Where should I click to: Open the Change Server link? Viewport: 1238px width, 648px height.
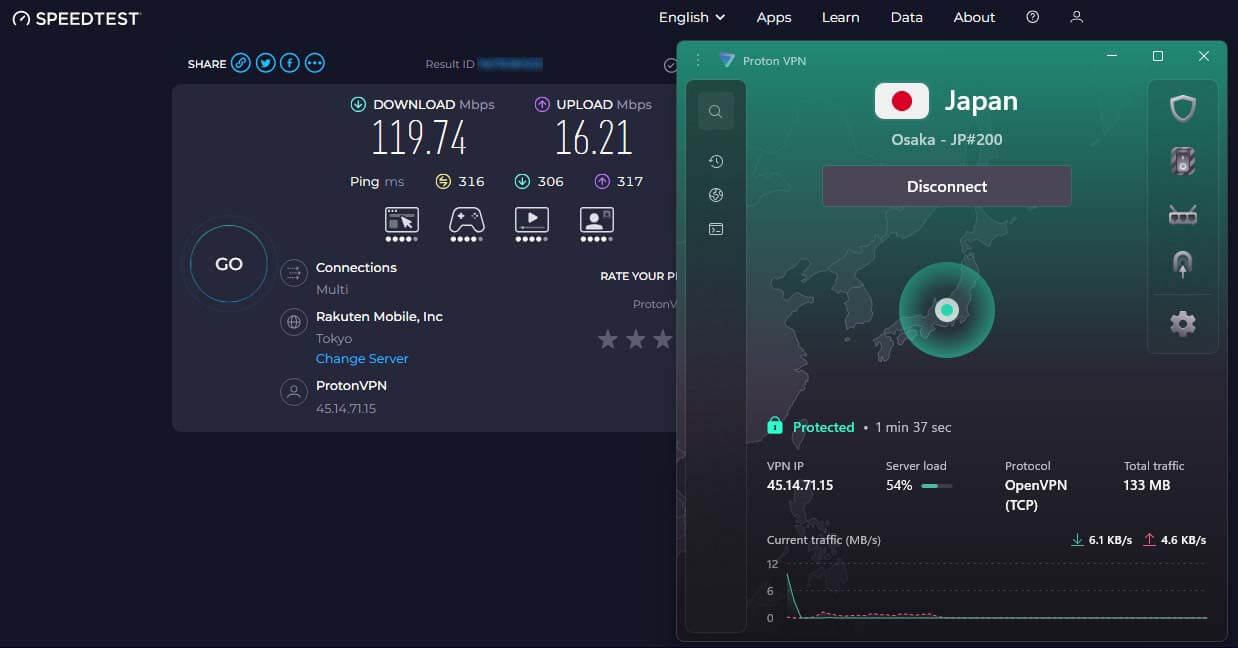point(362,358)
